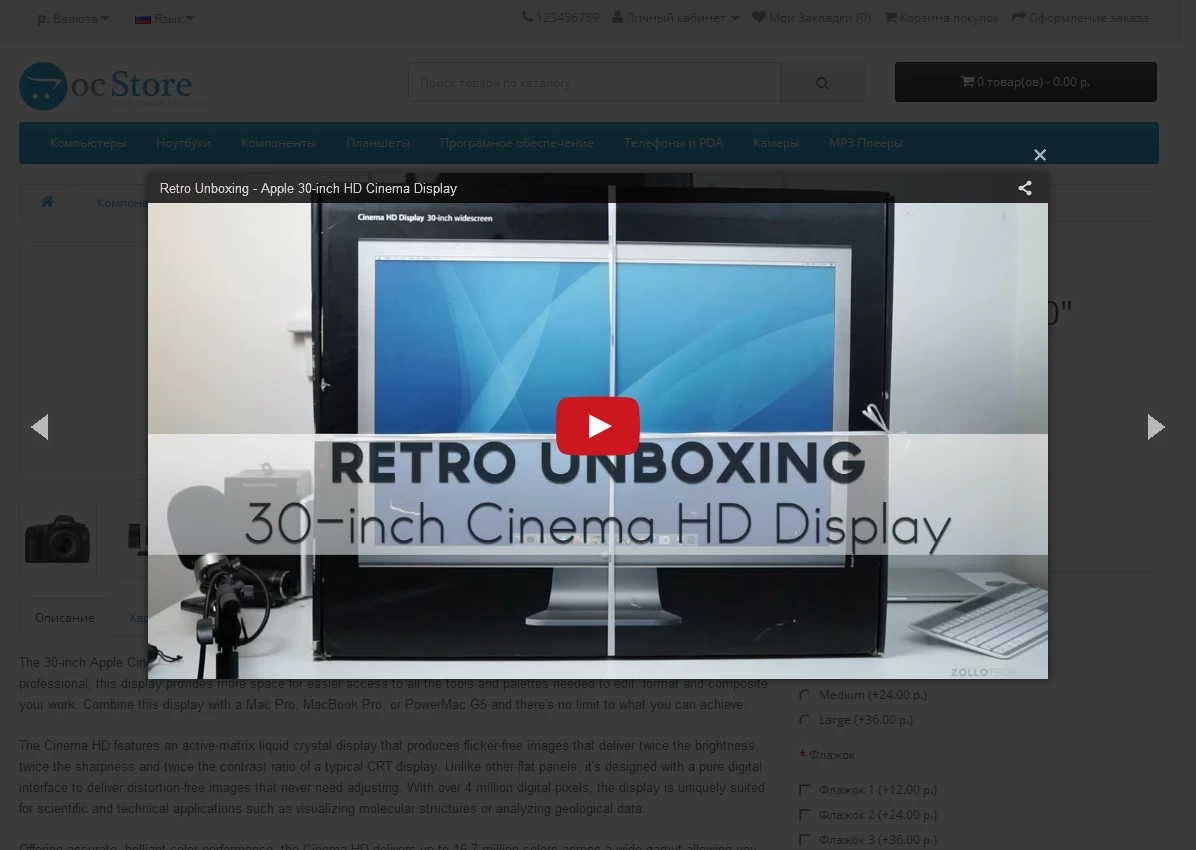Click the wishlist heart icon in header
Image resolution: width=1196 pixels, height=850 pixels.
coord(758,17)
